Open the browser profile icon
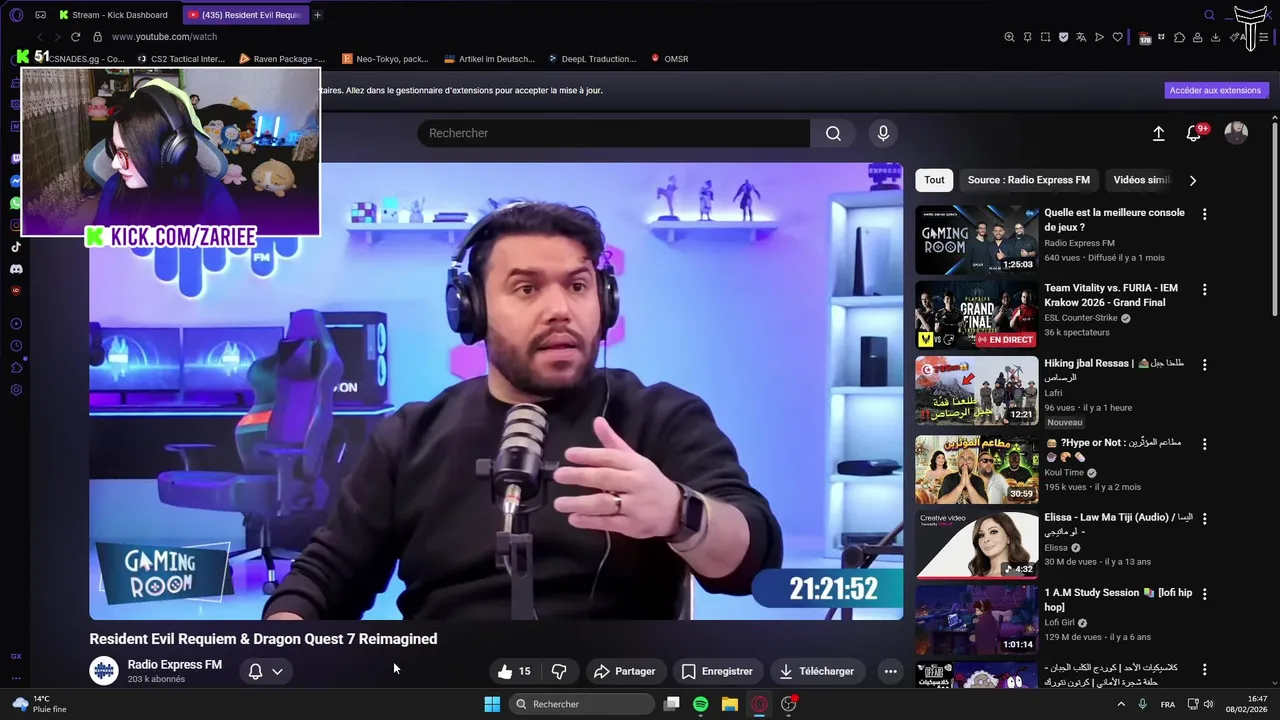Viewport: 1280px width, 720px height. [1197, 37]
